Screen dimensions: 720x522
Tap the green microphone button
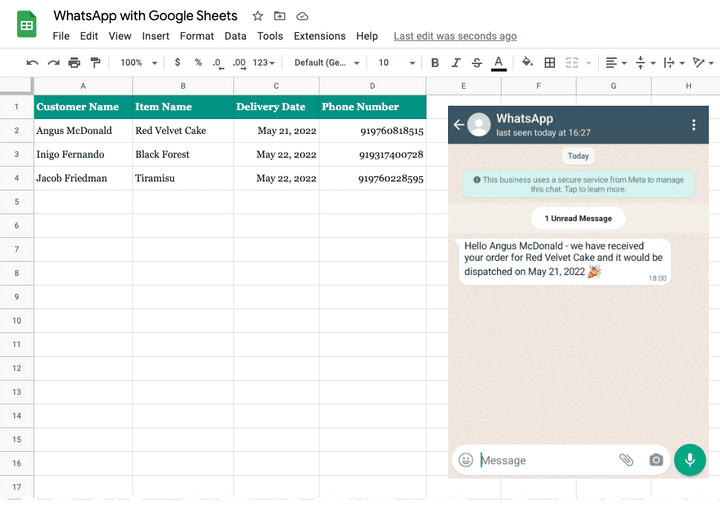pos(690,460)
